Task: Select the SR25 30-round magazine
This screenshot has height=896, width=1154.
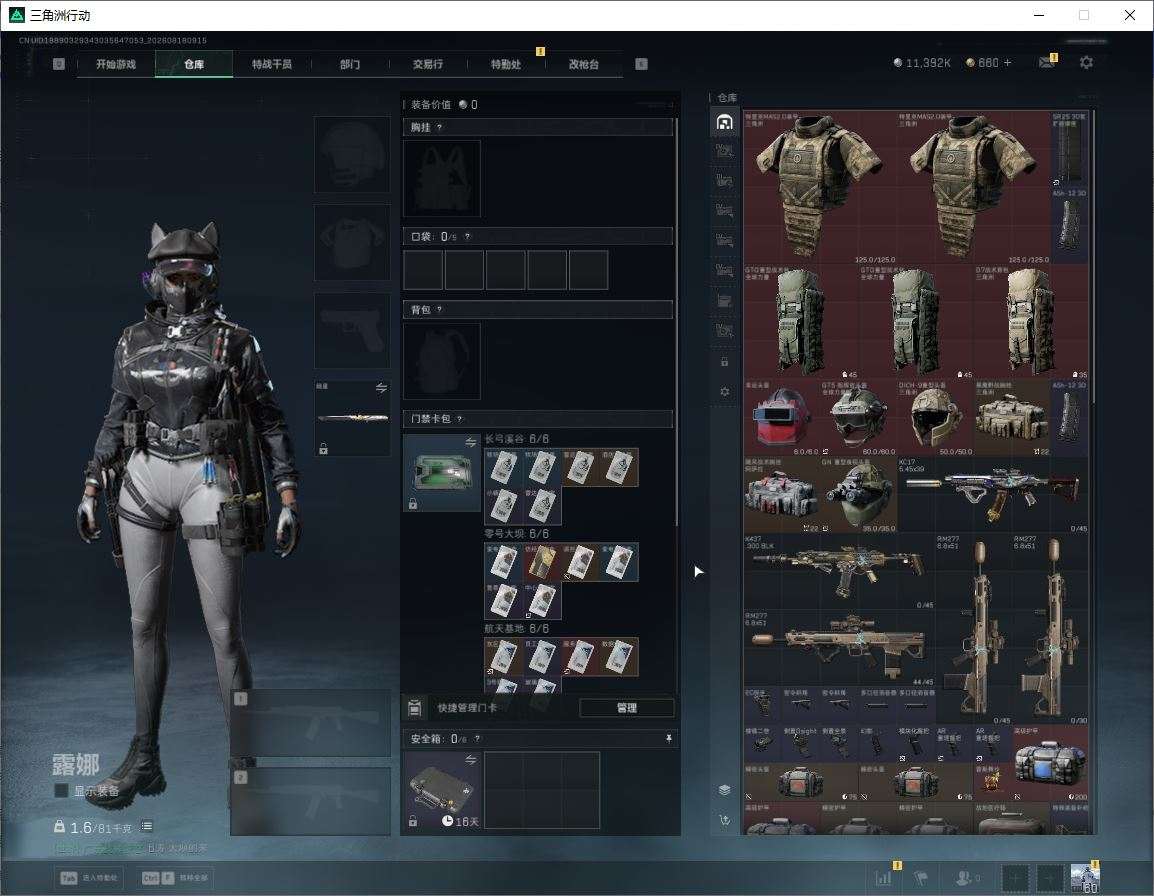Action: point(1069,149)
